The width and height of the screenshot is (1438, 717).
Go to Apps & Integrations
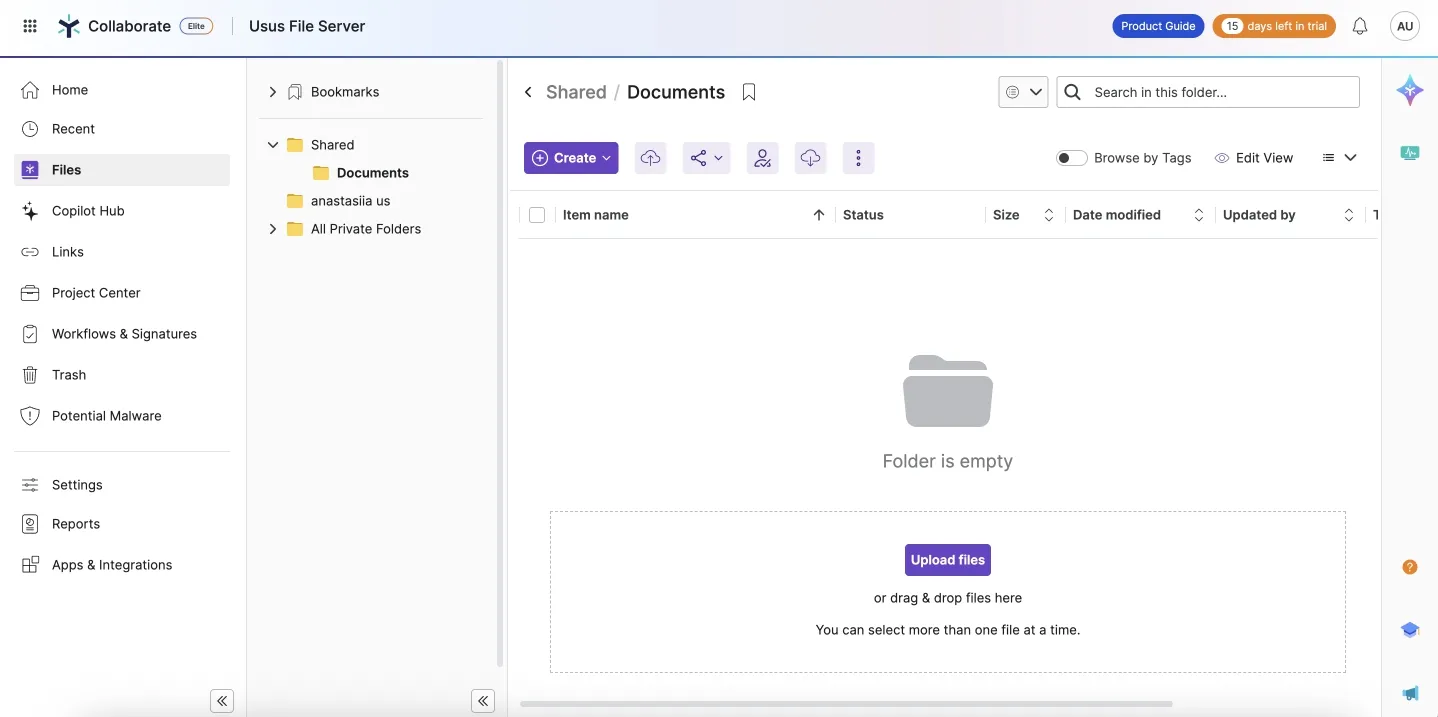111,564
